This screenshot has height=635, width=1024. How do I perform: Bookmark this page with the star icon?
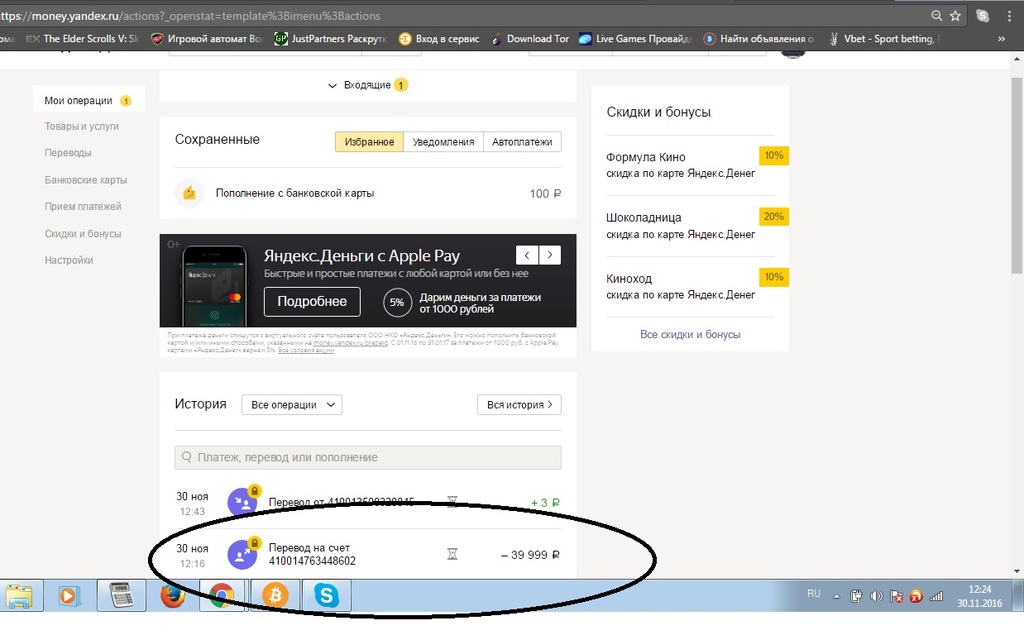click(x=955, y=15)
